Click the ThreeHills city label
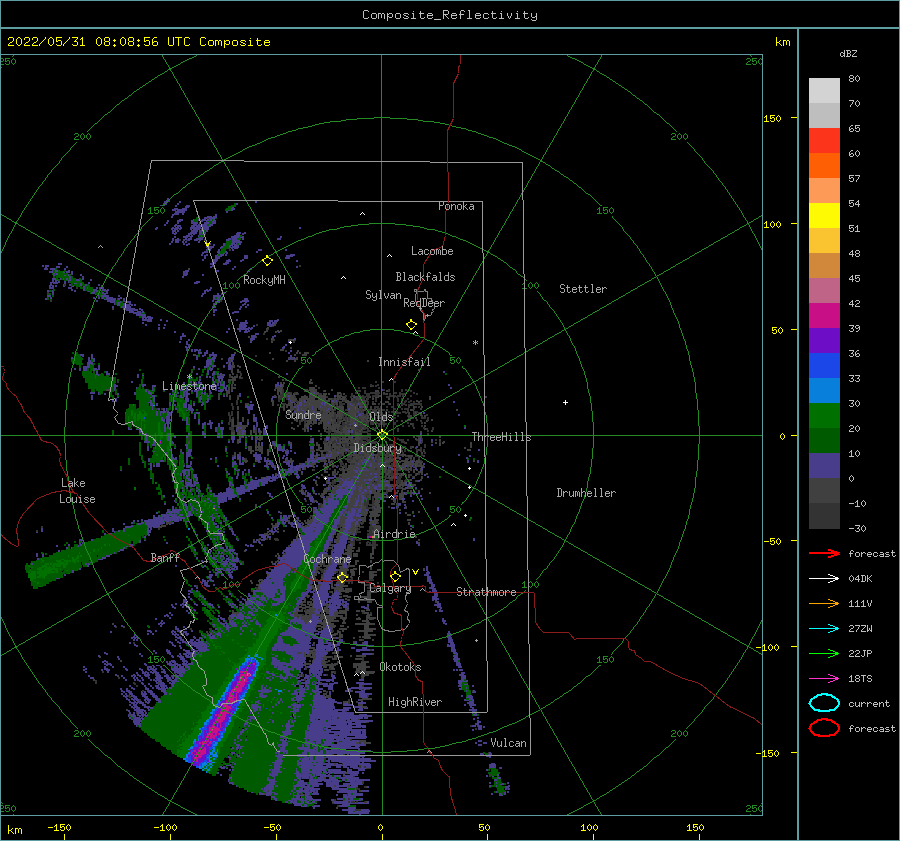The width and height of the screenshot is (900, 841). coord(502,437)
